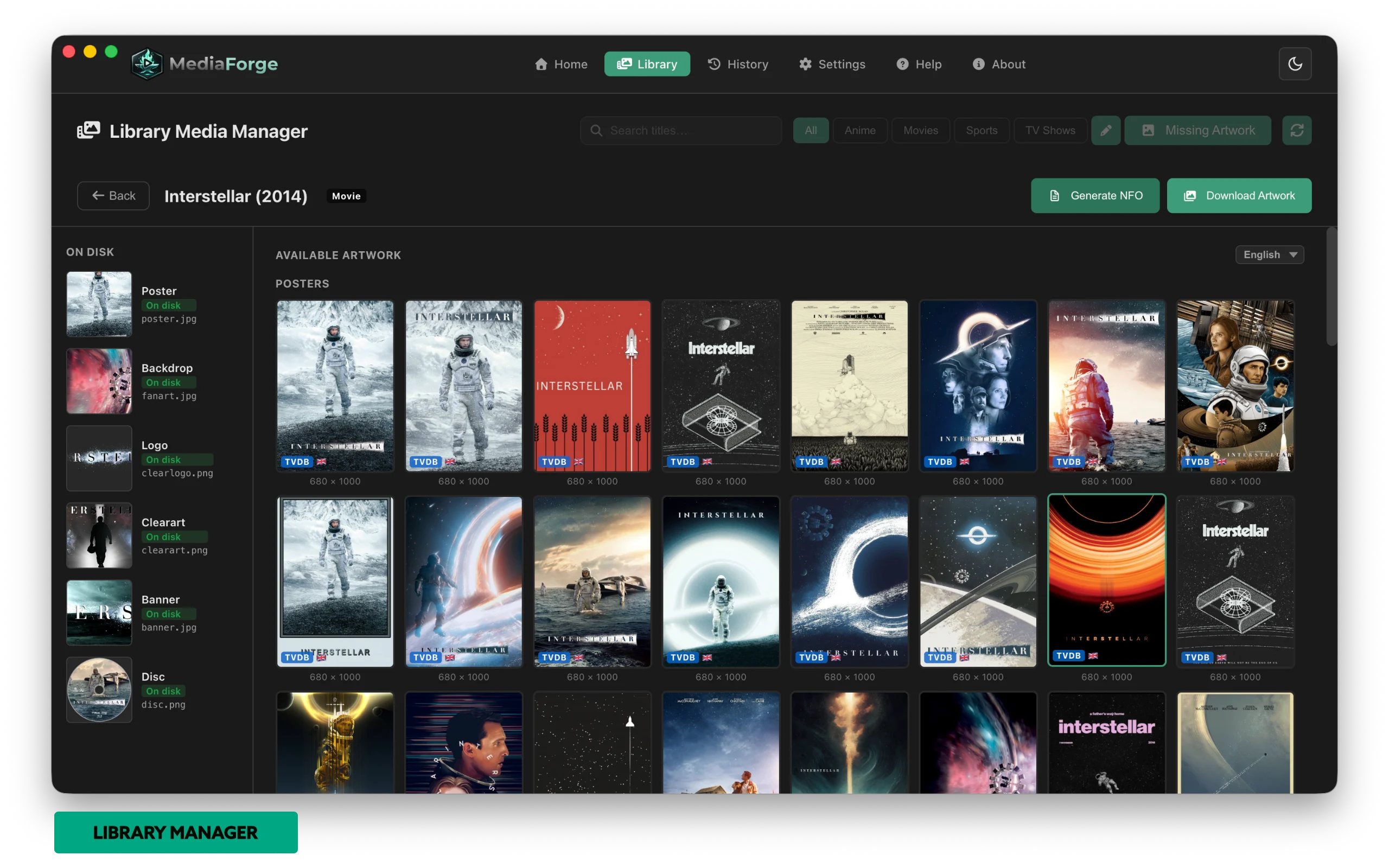
Task: Select the white-framed astronaut poster
Action: pos(335,582)
